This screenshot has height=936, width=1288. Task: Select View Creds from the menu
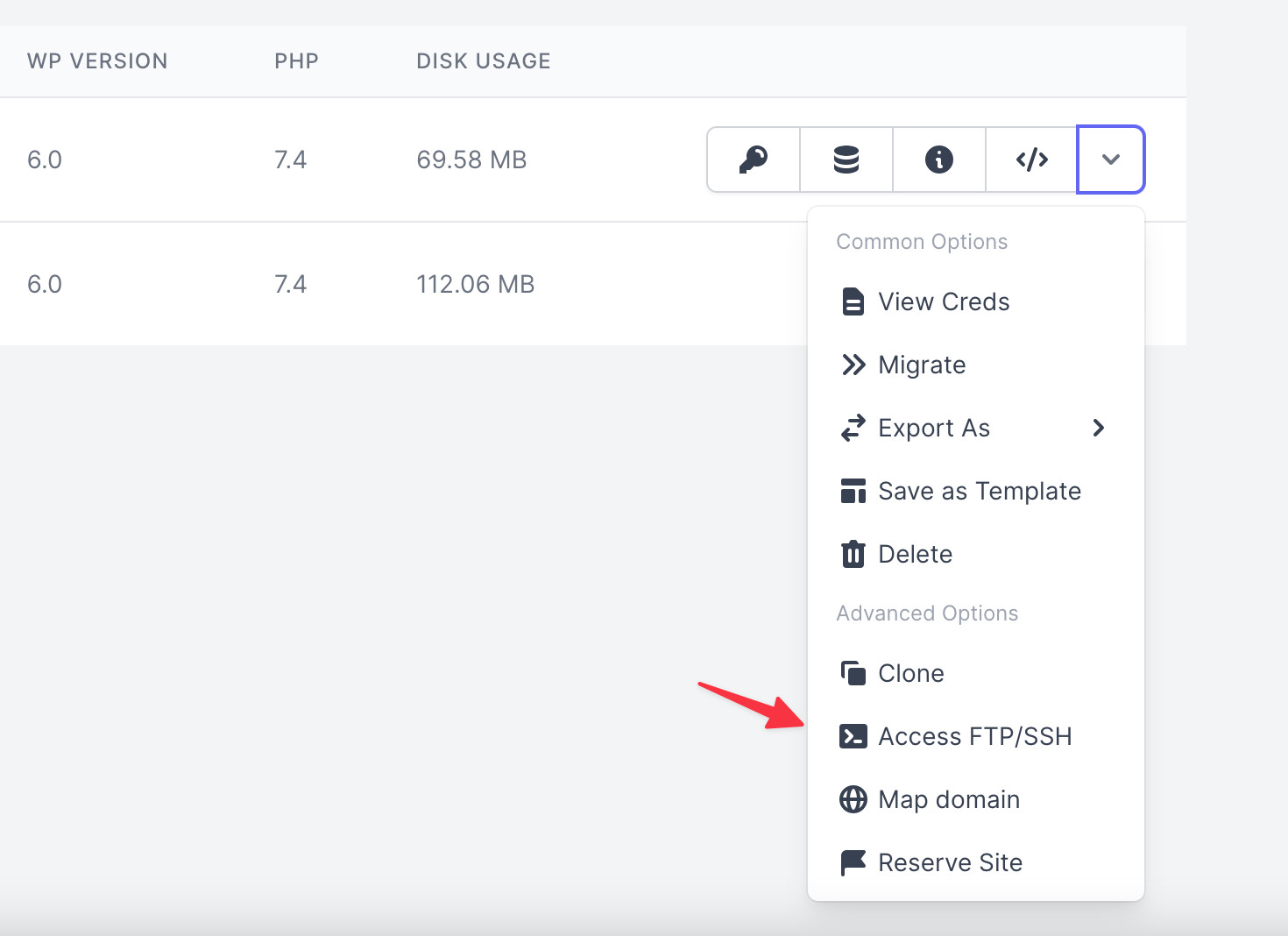click(x=976, y=301)
